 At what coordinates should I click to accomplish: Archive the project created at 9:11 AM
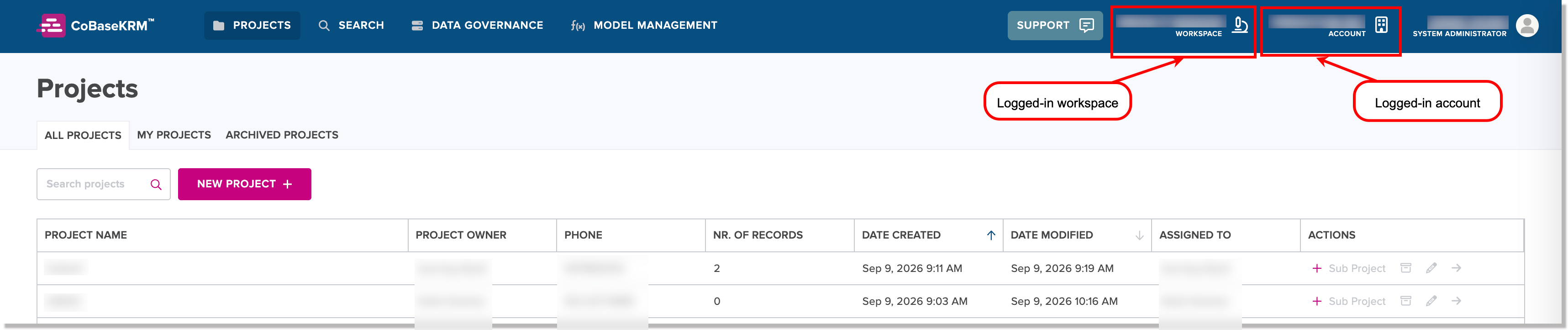[1405, 268]
